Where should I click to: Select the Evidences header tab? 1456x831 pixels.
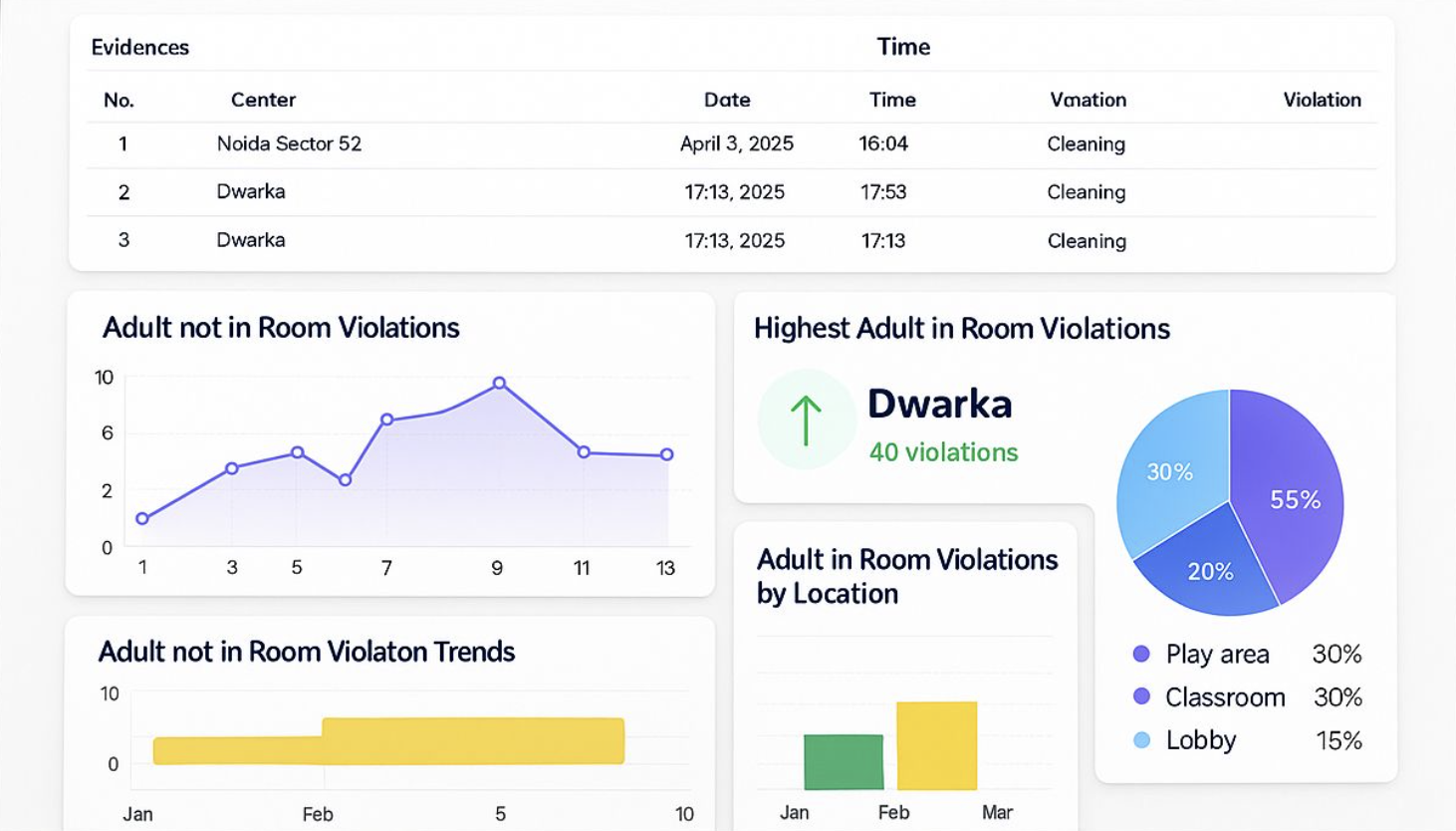point(139,47)
